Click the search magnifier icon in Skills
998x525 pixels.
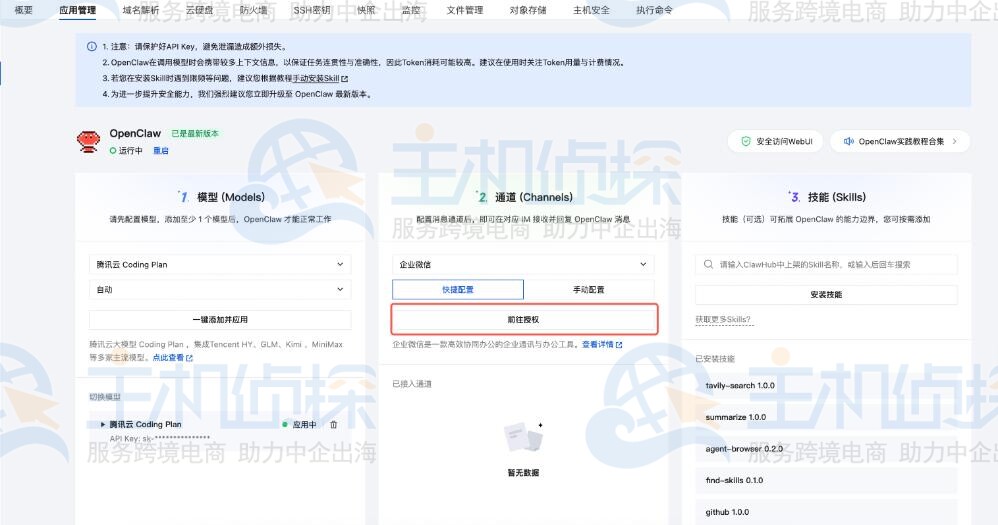(x=708, y=264)
